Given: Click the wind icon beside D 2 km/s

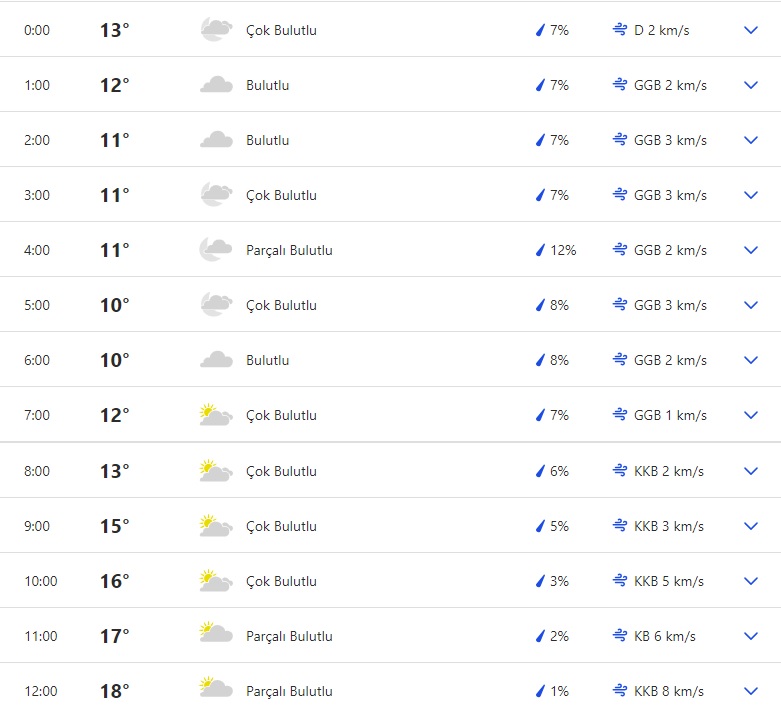Looking at the screenshot, I should coord(620,30).
